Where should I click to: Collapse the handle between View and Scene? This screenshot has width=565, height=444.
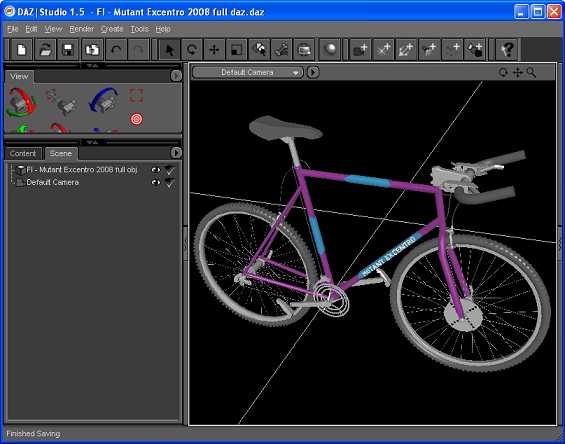[92, 142]
